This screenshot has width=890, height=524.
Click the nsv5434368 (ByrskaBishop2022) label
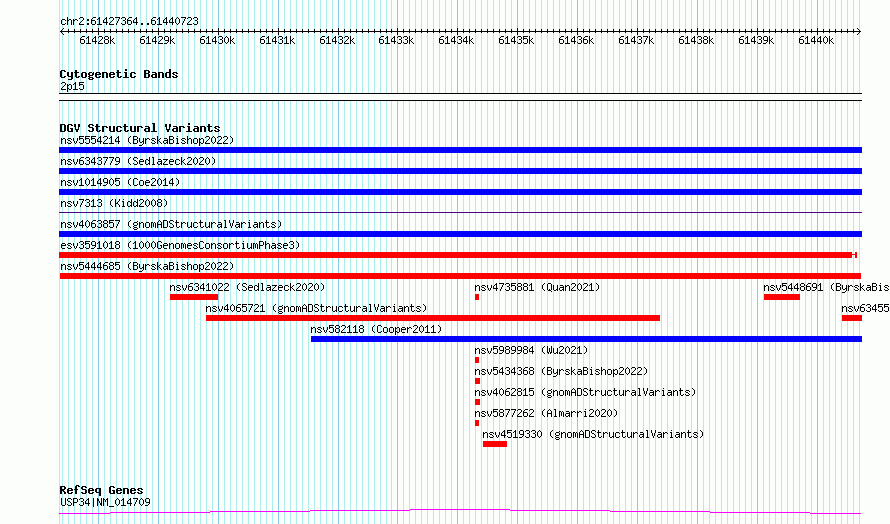pos(561,371)
